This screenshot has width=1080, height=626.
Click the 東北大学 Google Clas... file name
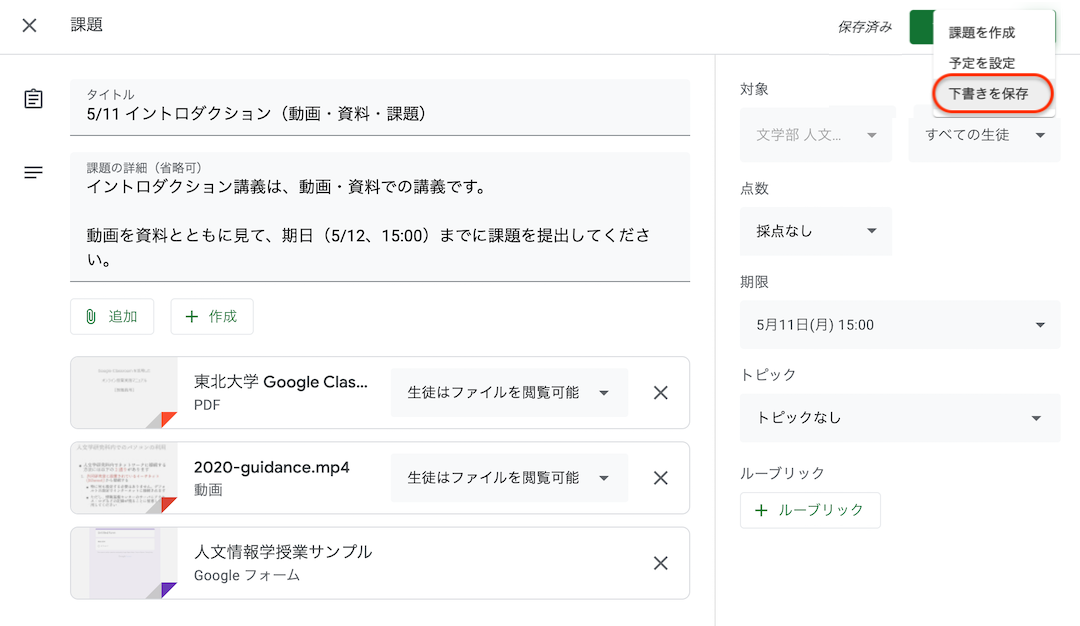(280, 382)
